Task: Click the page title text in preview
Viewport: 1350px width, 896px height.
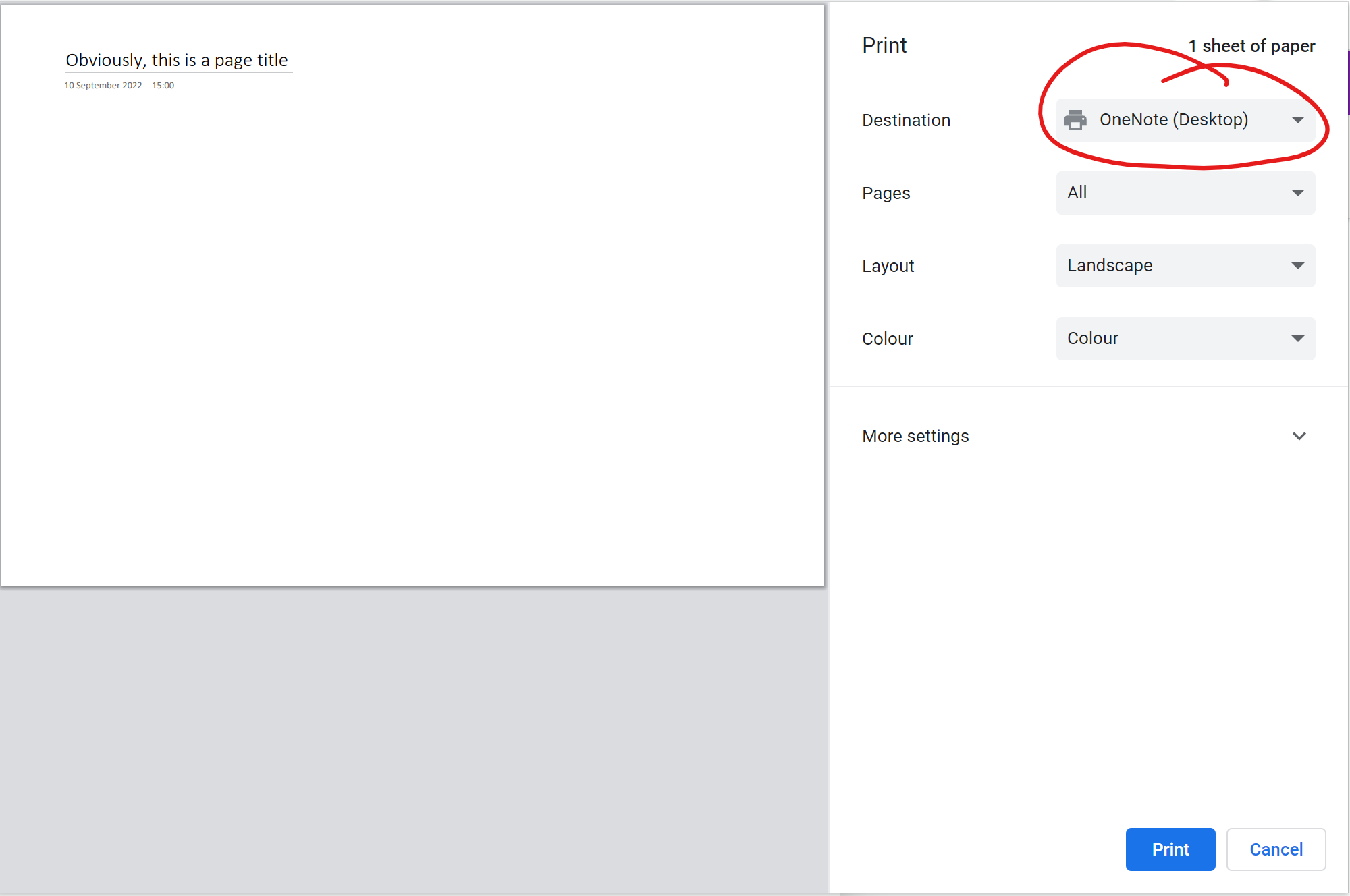Action: tap(177, 60)
